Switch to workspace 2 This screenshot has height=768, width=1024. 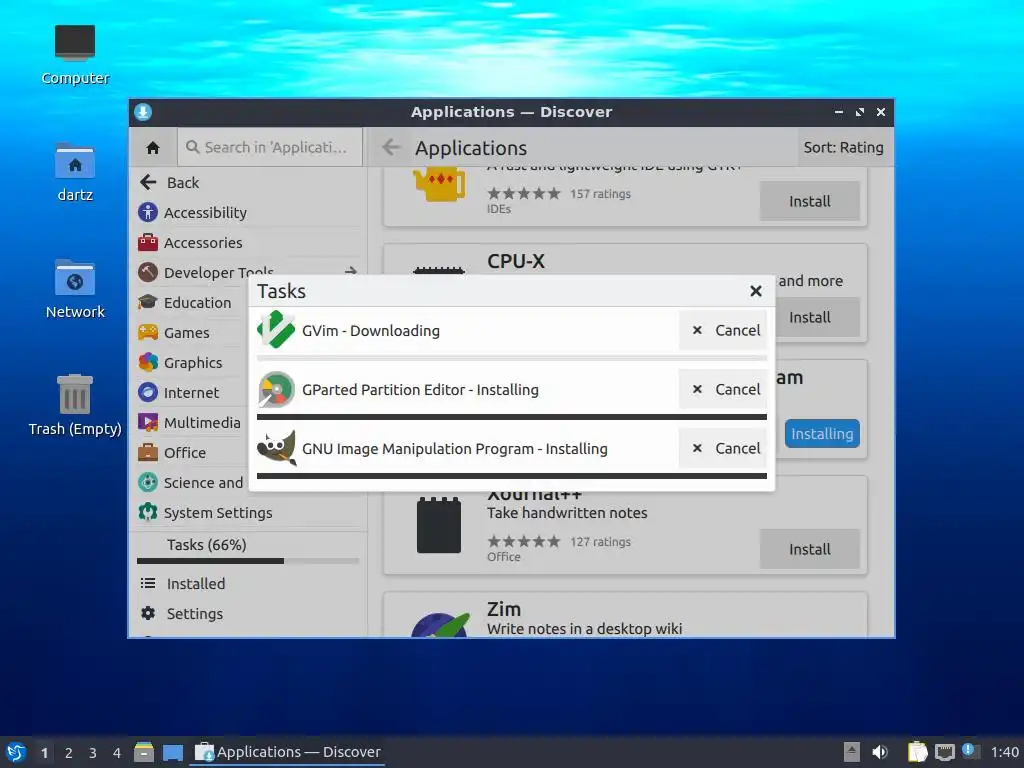[x=69, y=753]
